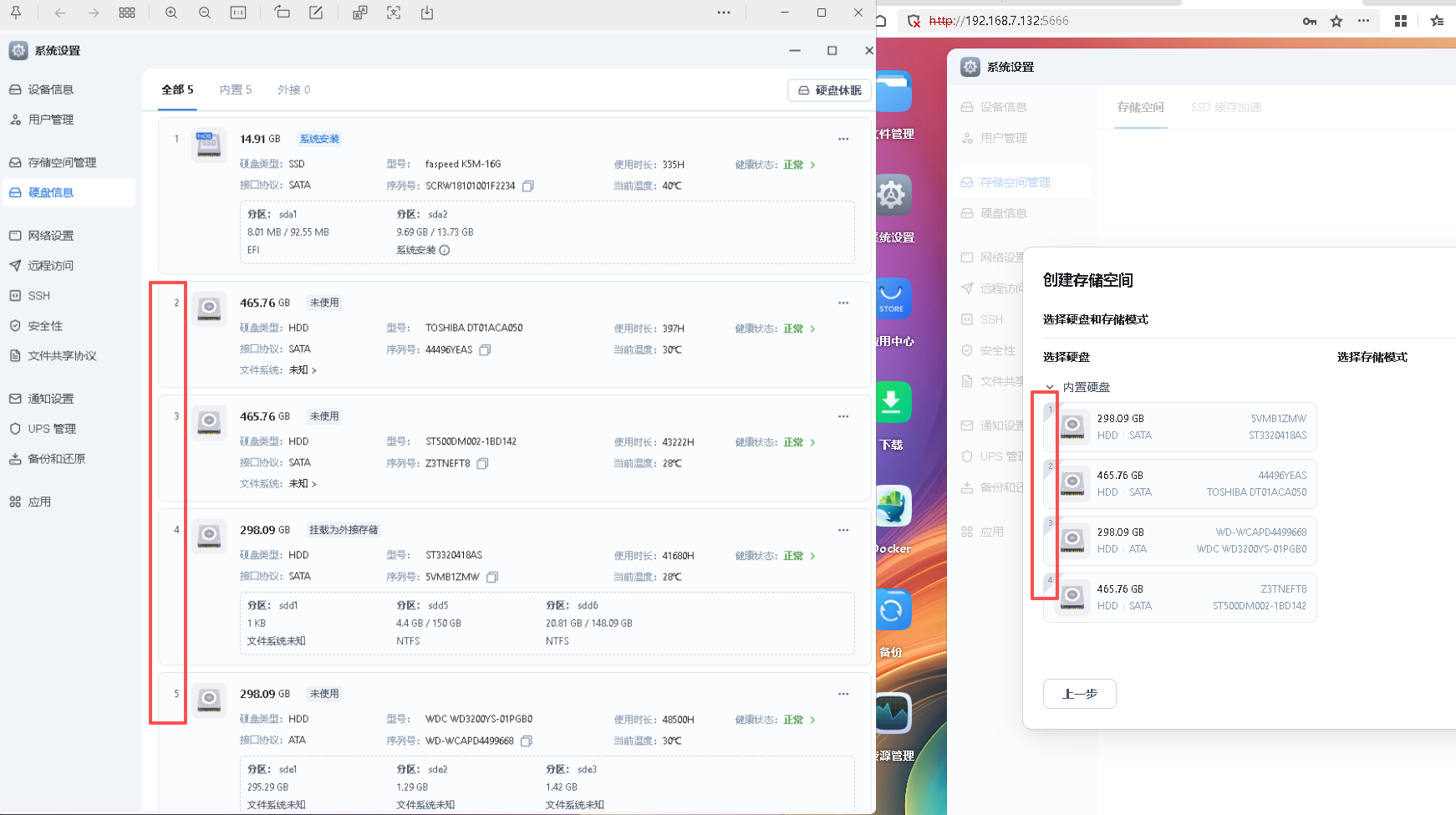Image resolution: width=1456 pixels, height=815 pixels.
Task: Bookmark page with browser star icon
Action: click(x=1336, y=21)
